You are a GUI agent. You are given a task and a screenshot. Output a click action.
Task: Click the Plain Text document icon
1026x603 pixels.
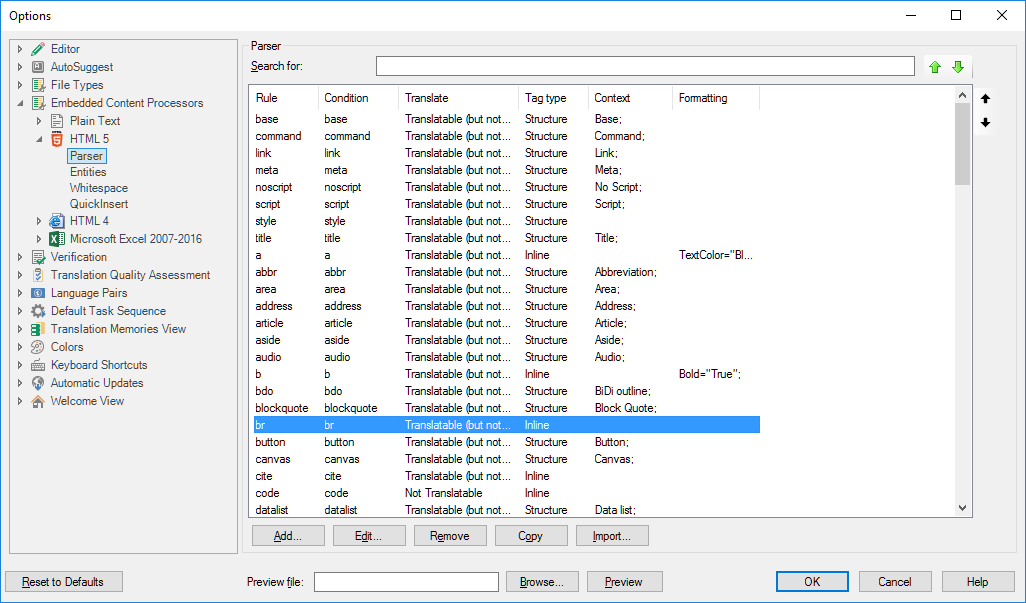tap(57, 121)
